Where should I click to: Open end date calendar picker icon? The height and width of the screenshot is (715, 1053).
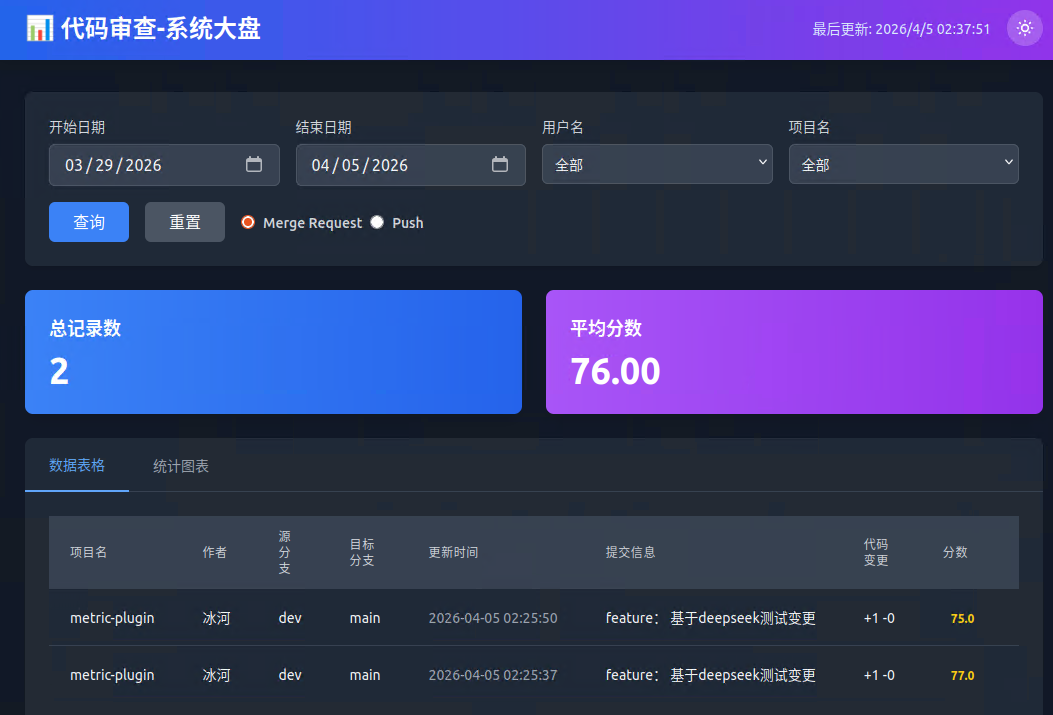click(500, 164)
